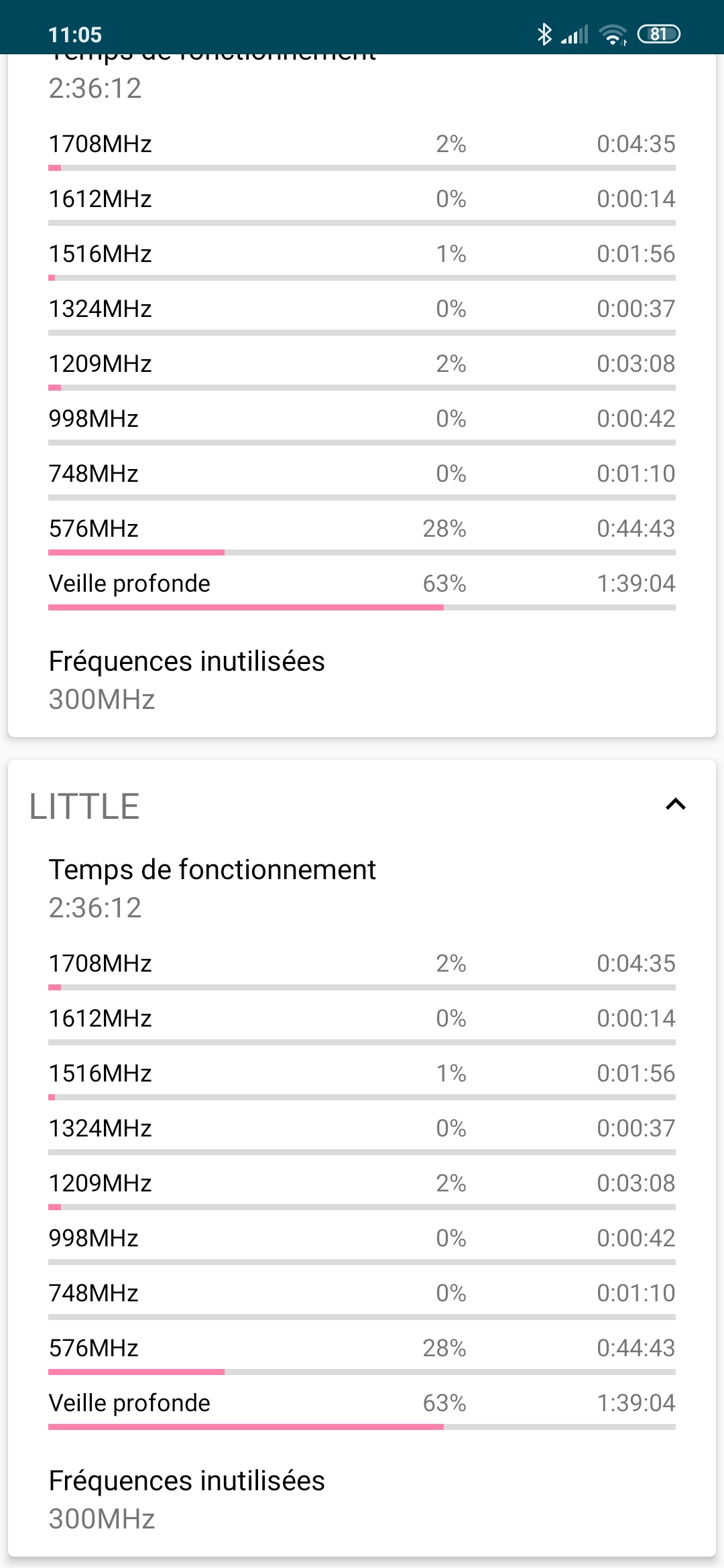Open Fréquences inutilisées entry in LITTLE card
The image size is (724, 1568).
click(x=187, y=1499)
